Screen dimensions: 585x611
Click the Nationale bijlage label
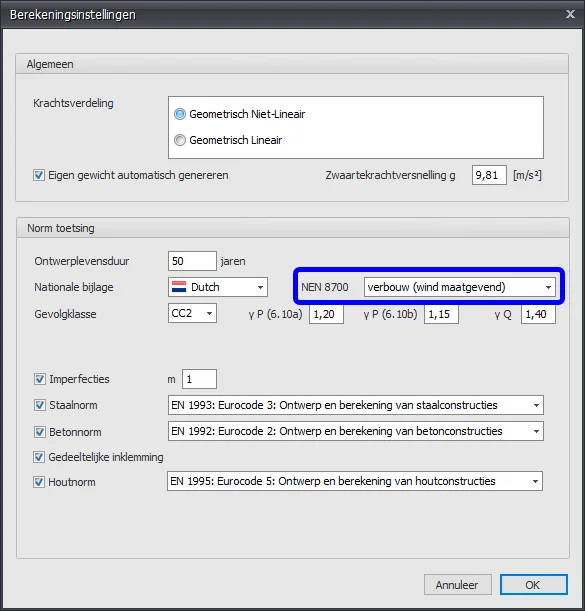pos(74,287)
